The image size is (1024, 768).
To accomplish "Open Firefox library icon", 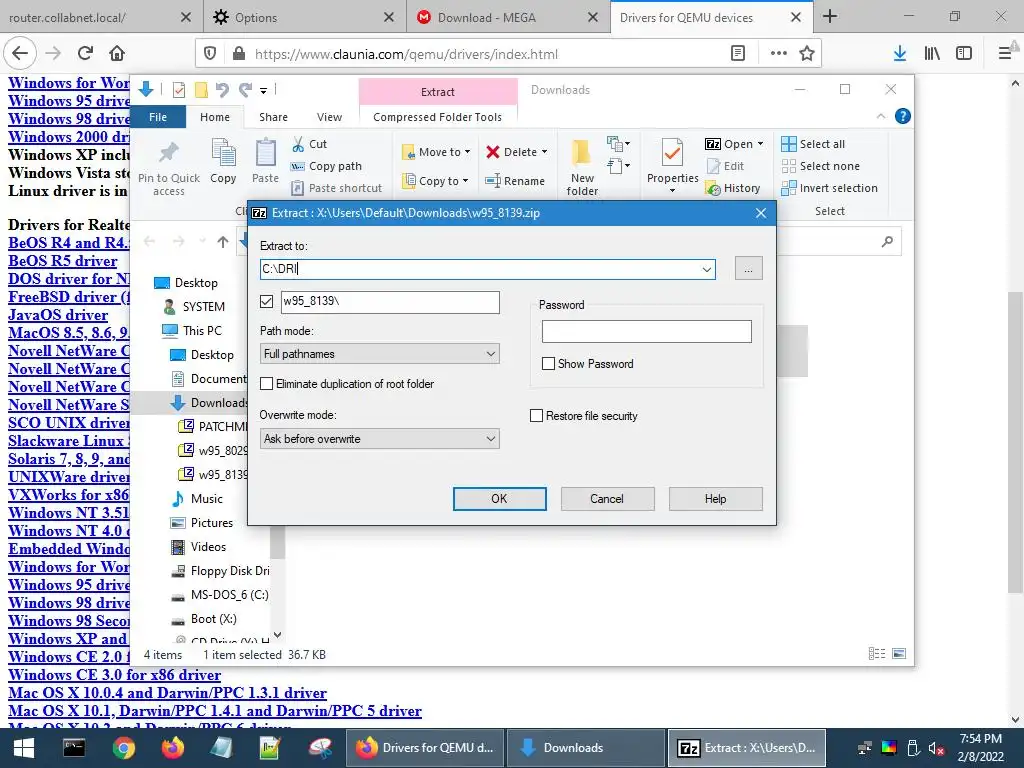I will 932,54.
